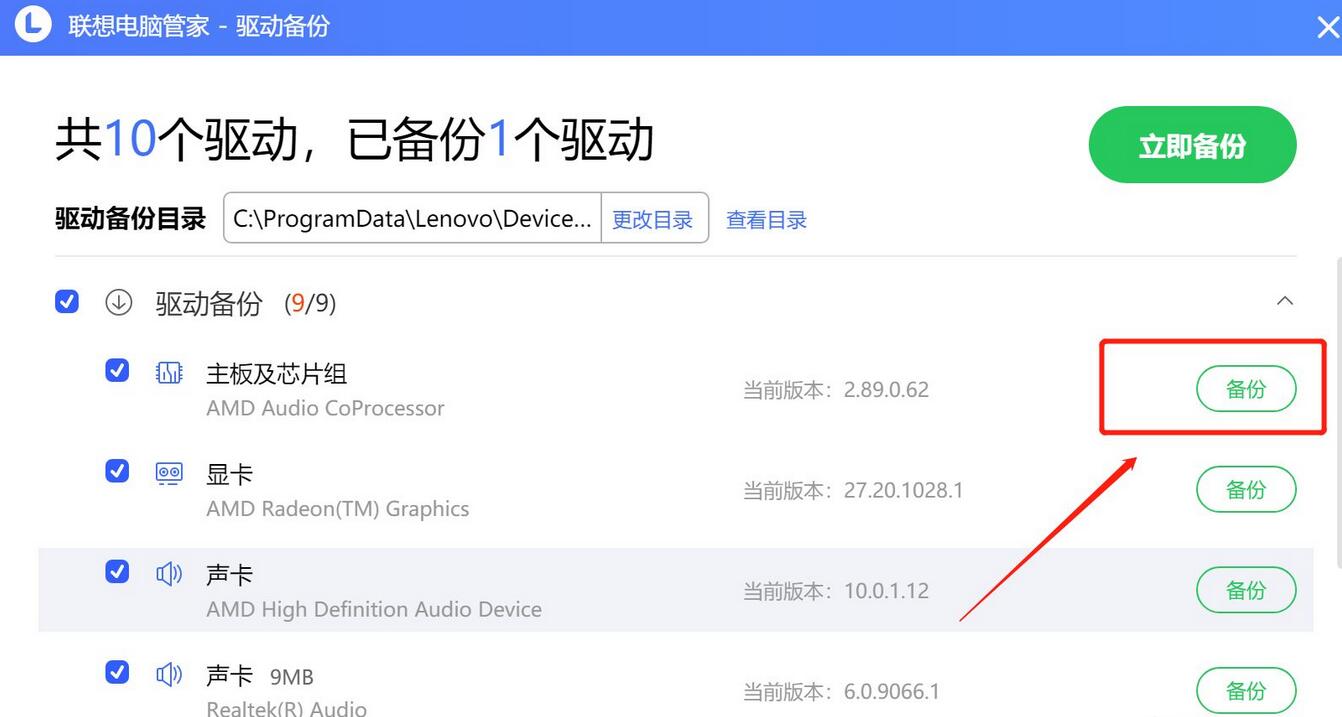Image resolution: width=1342 pixels, height=717 pixels.
Task: Uncheck the AMD High Definition Audio checkbox
Action: click(x=117, y=571)
